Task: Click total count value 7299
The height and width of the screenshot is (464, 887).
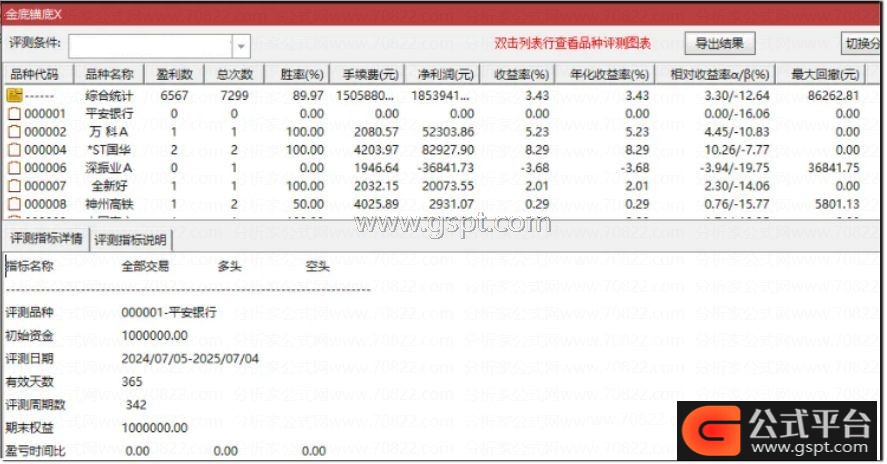Action: coord(234,96)
